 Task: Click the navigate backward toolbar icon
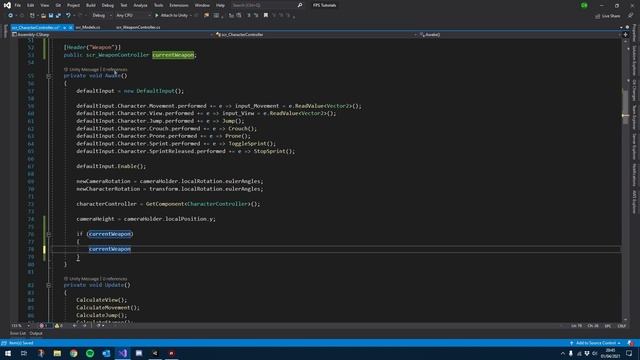pos(11,16)
